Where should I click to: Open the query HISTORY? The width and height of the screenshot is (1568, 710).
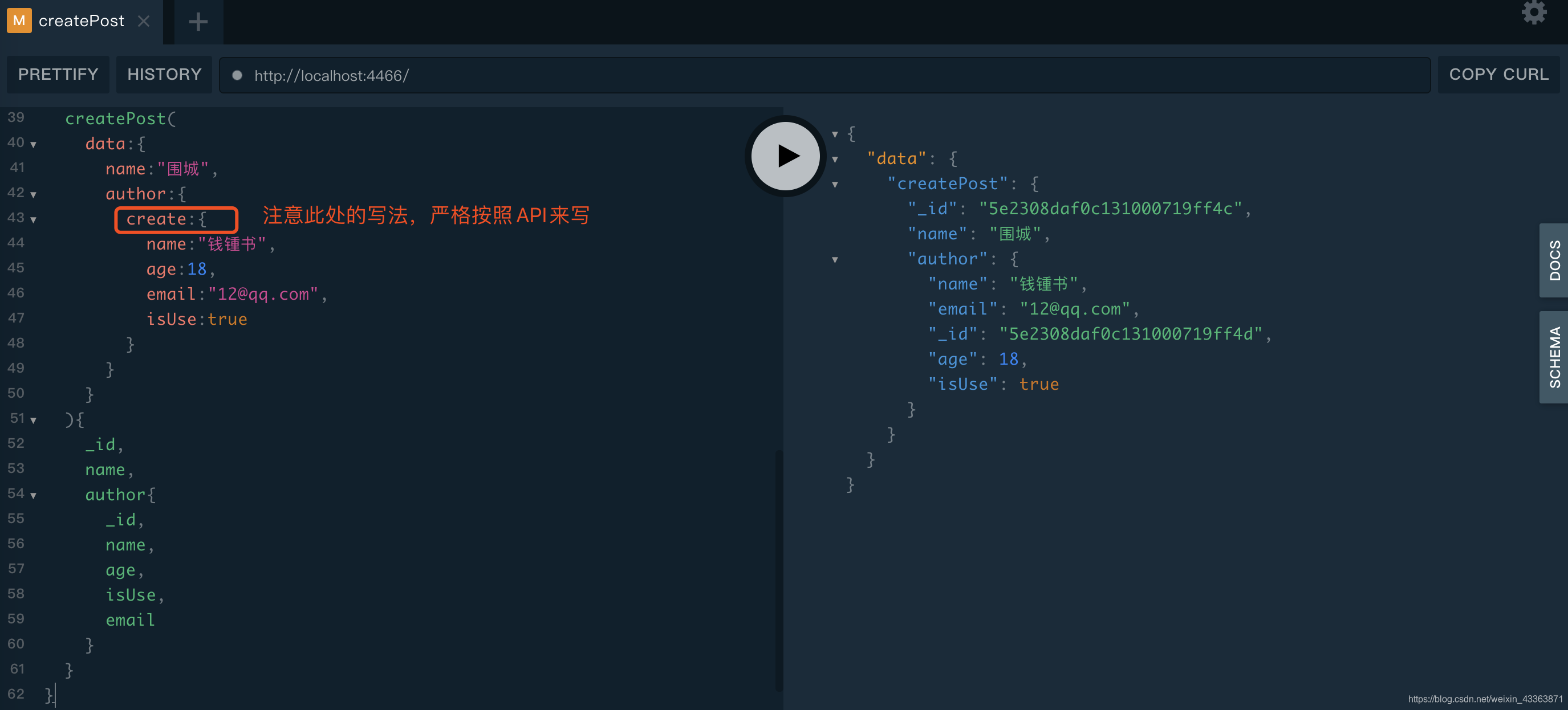164,74
